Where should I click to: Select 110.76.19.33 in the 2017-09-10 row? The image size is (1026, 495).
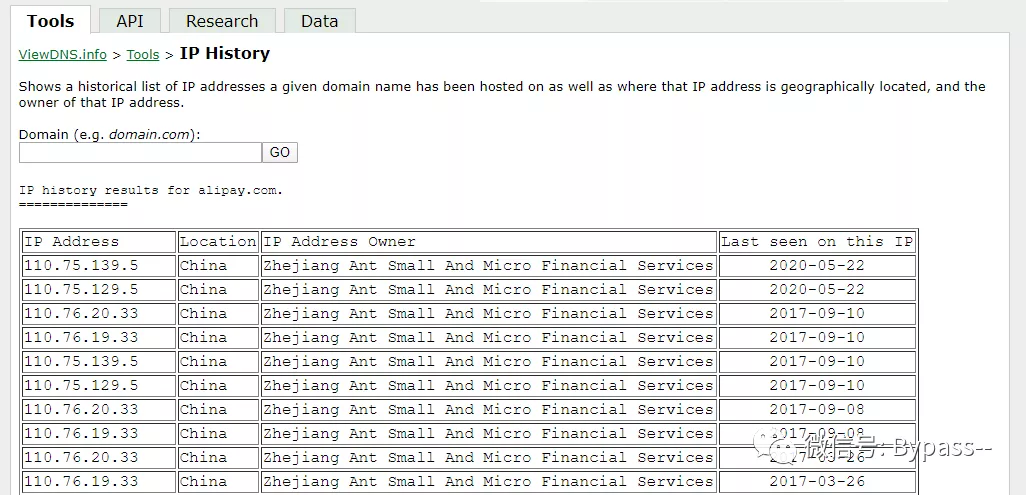click(80, 338)
